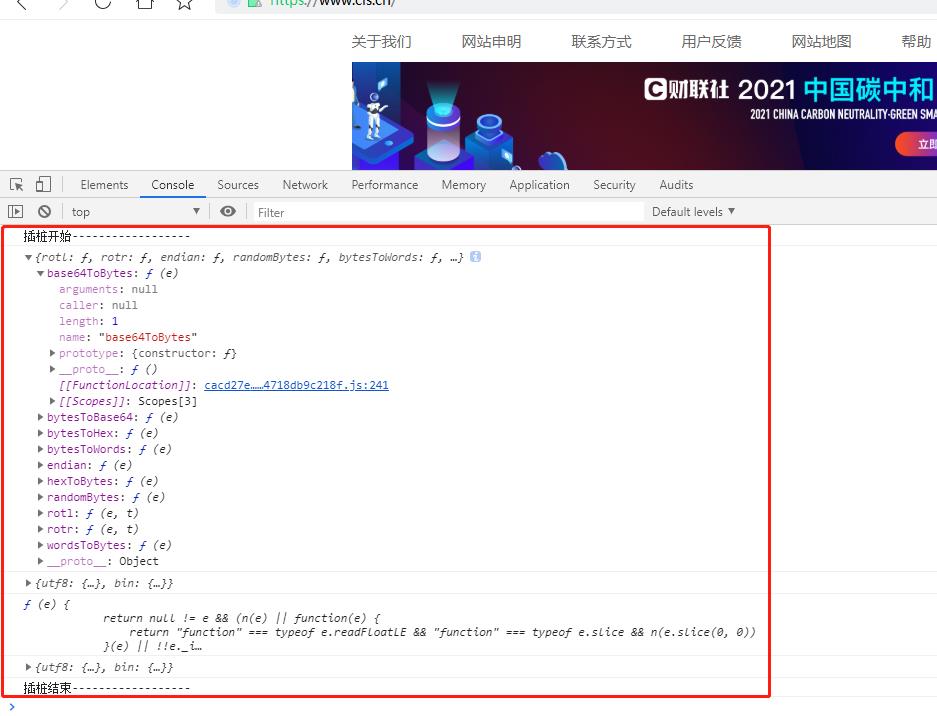The image size is (937, 716).
Task: Click the 插桩开始 log line
Action: coord(106,236)
